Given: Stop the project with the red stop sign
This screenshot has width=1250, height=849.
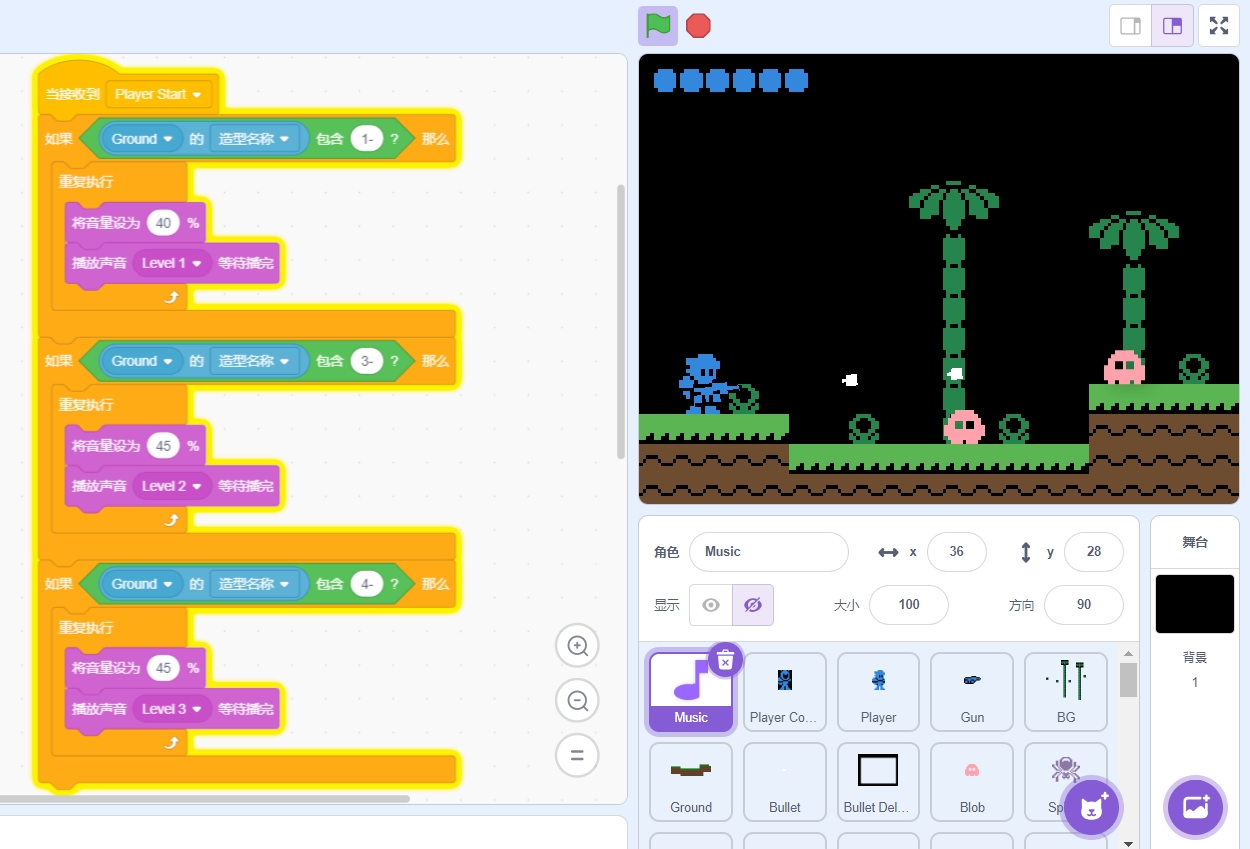Looking at the screenshot, I should pos(698,26).
